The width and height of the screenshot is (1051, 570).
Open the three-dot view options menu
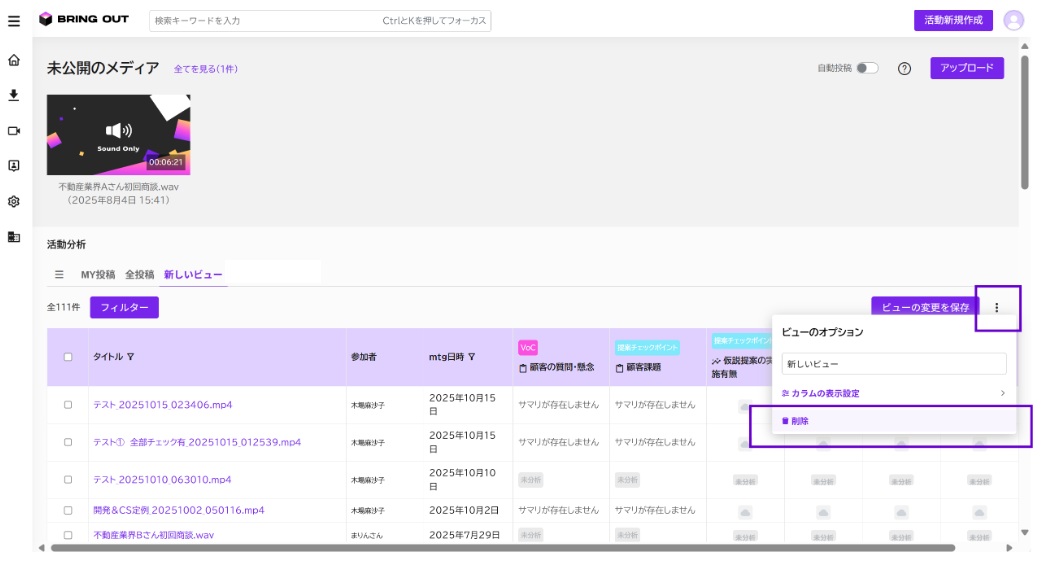tap(997, 308)
